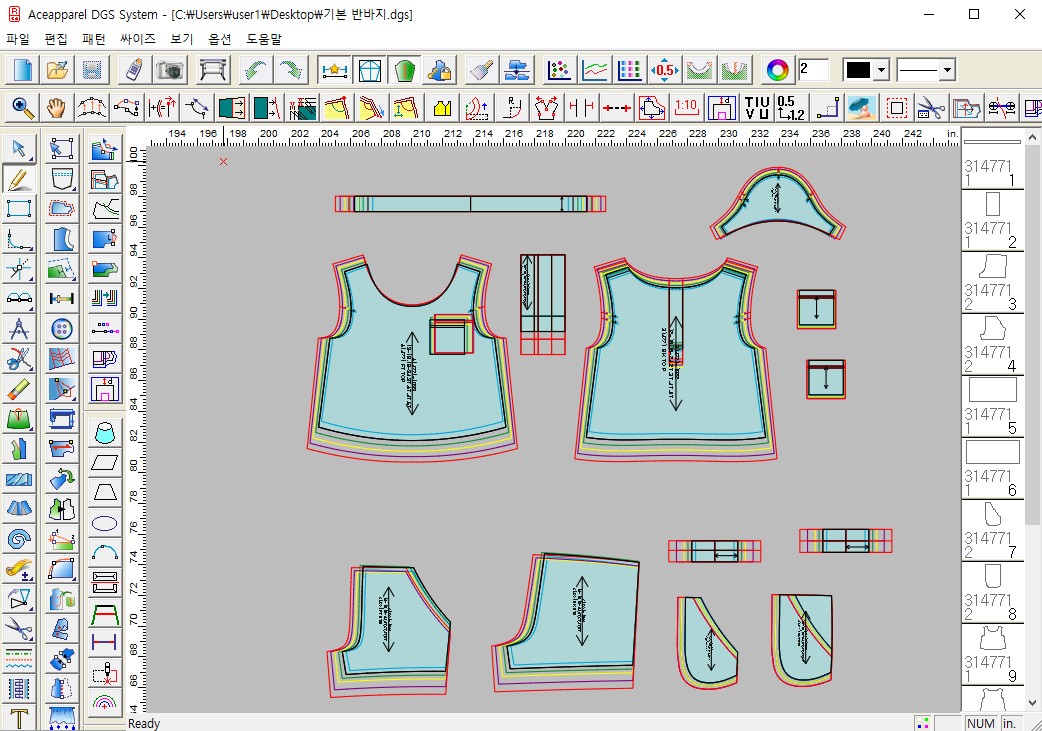1042x731 pixels.
Task: Open the camera screenshot capture tool
Action: point(169,69)
